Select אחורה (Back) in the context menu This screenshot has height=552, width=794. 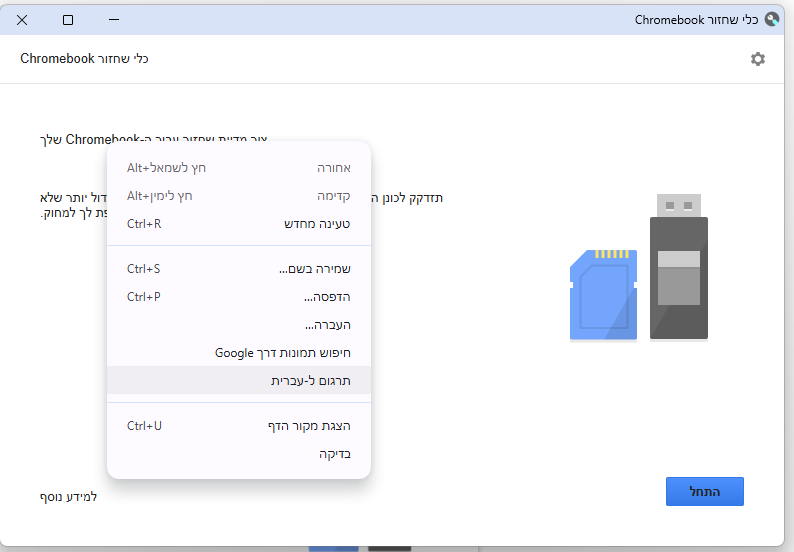333,167
